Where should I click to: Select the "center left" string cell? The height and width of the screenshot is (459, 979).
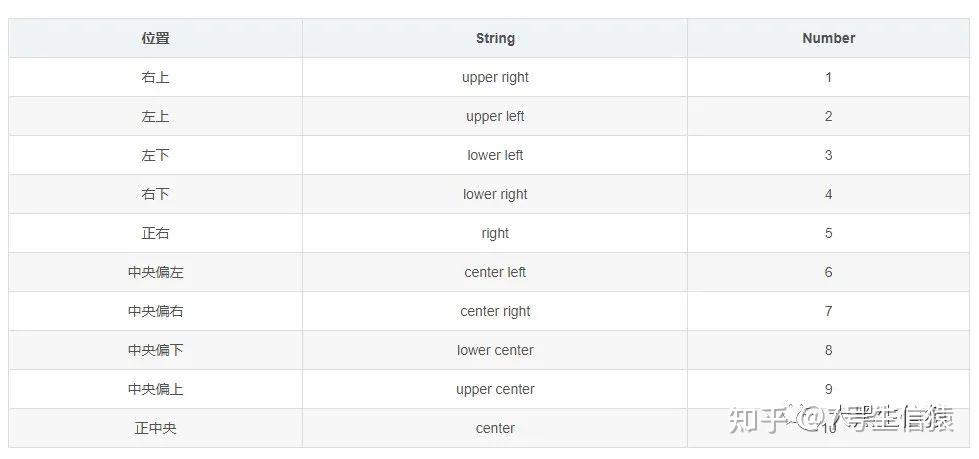[495, 272]
